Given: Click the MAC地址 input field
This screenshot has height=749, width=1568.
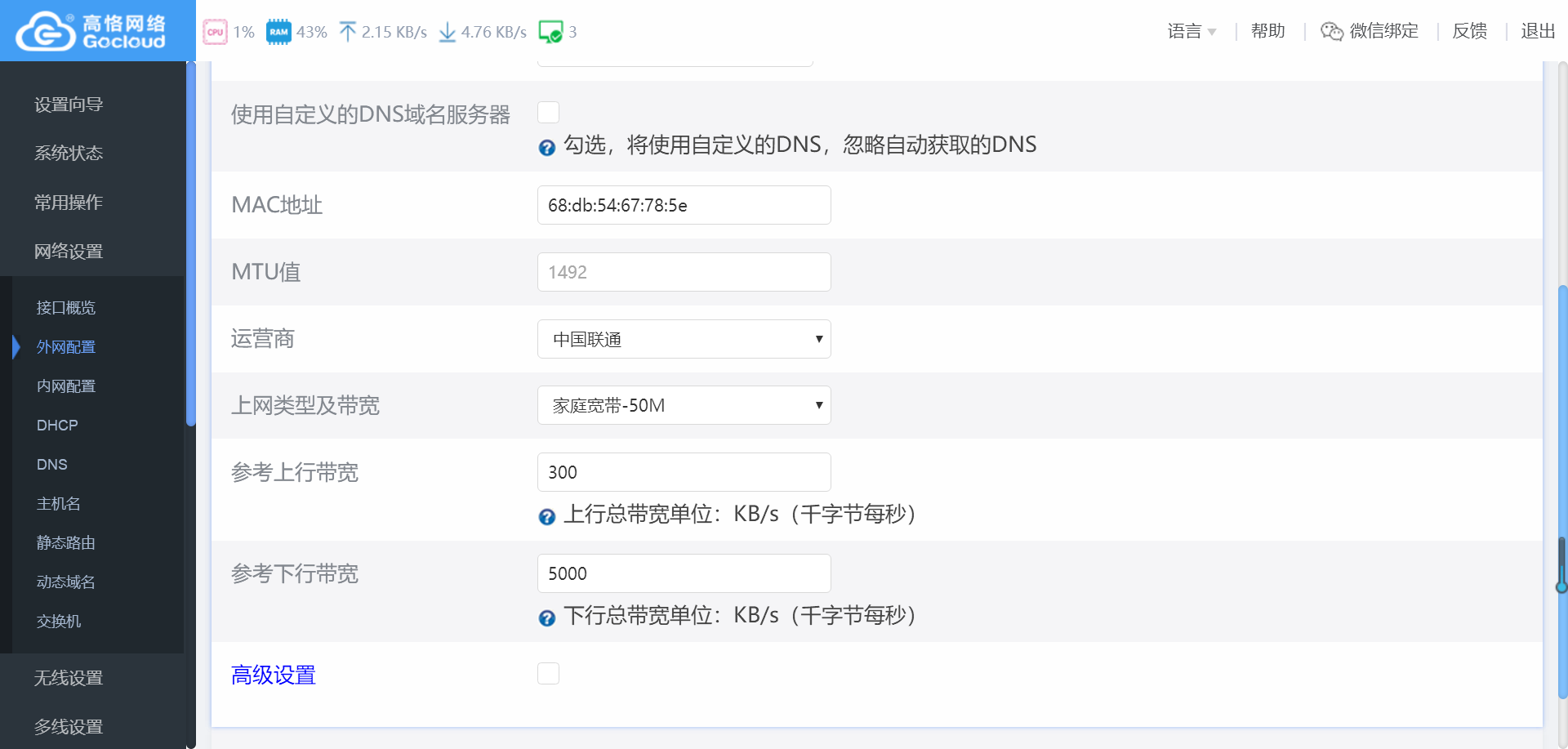Looking at the screenshot, I should tap(684, 205).
